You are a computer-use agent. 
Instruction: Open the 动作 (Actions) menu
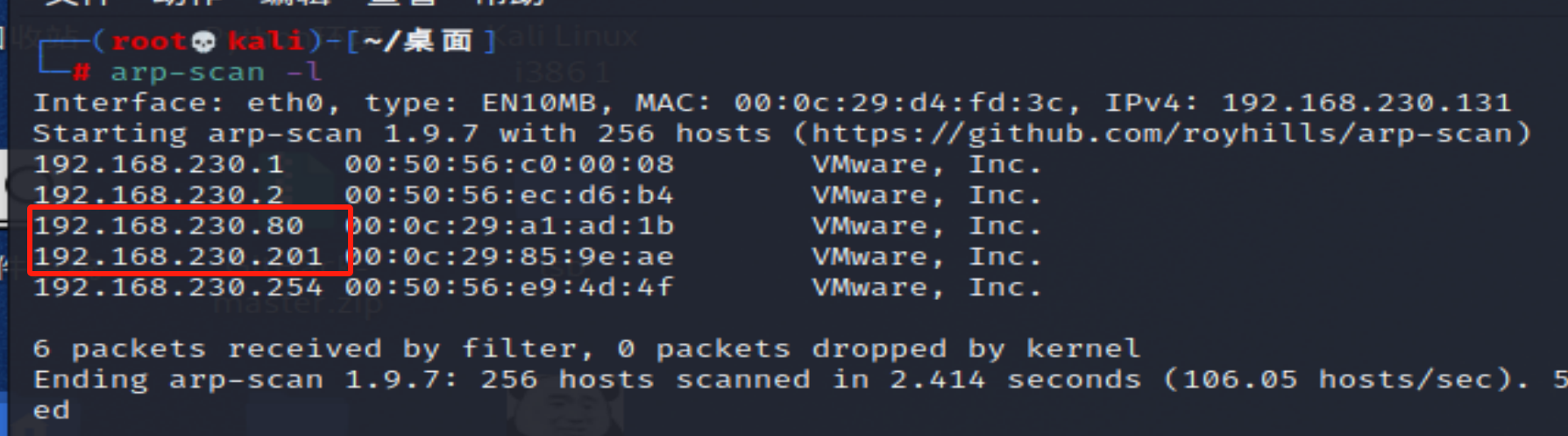(186, 3)
